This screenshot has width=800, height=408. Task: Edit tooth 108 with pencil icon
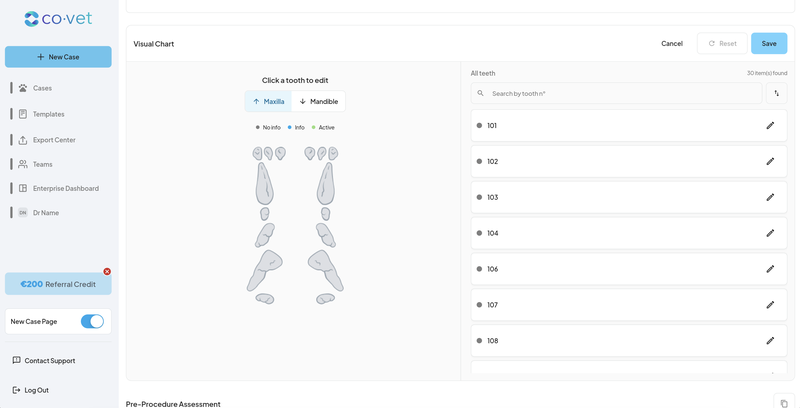coord(770,341)
